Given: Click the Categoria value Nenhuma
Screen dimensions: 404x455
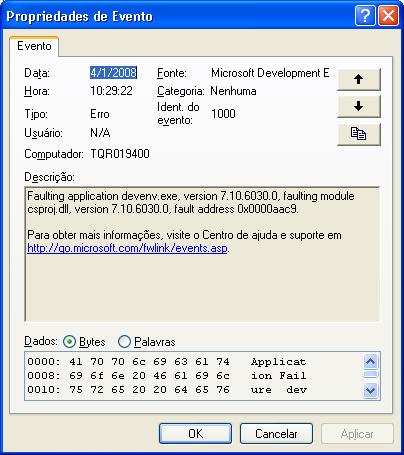Looking at the screenshot, I should click(x=233, y=91).
